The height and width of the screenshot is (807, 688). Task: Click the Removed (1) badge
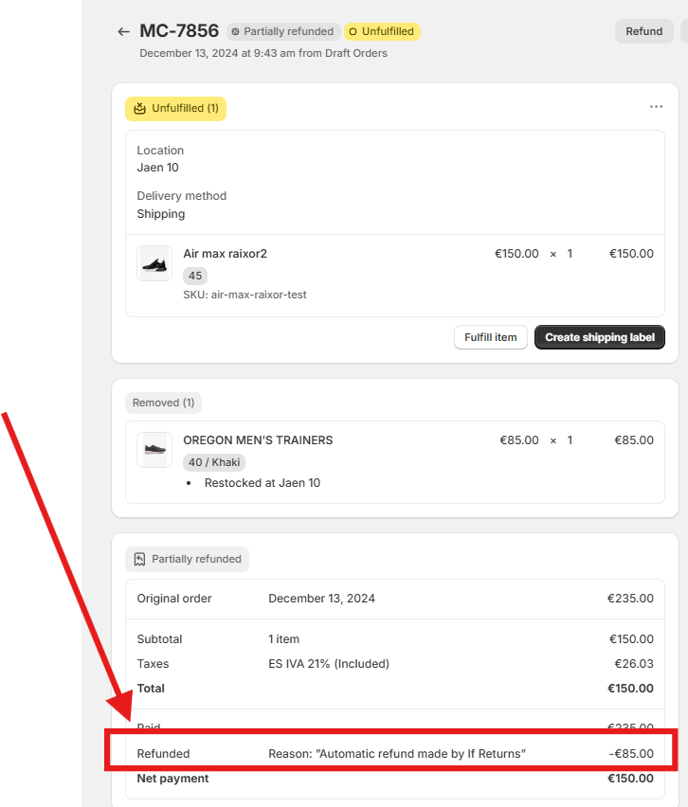163,402
